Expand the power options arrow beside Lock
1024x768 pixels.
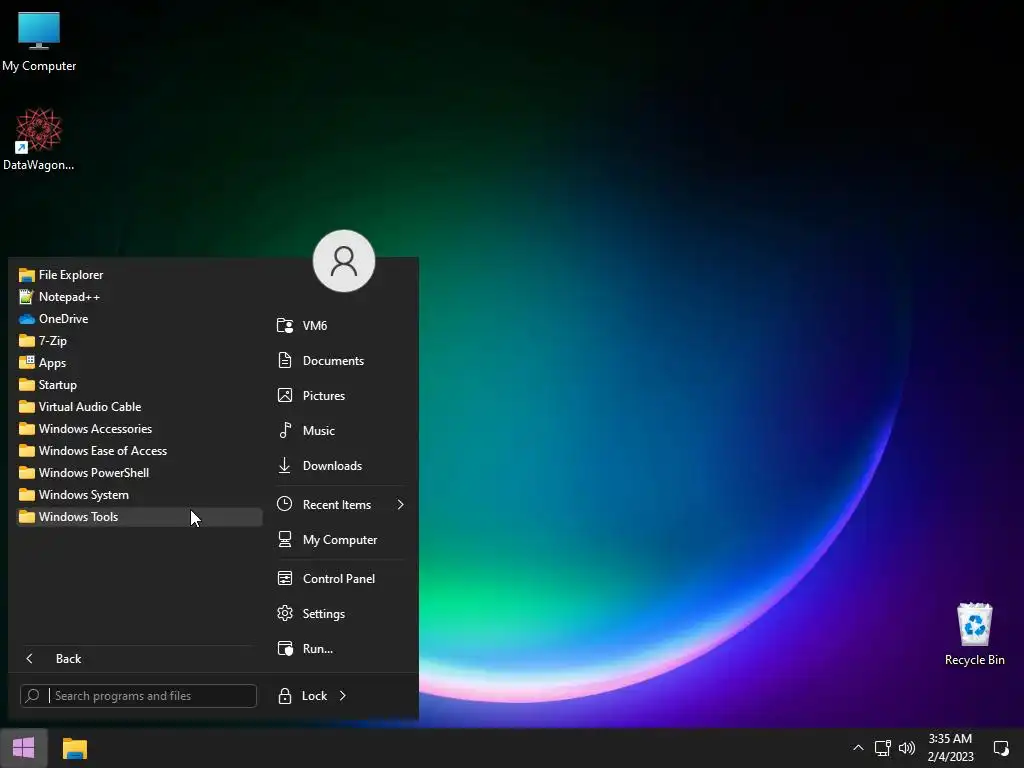click(x=343, y=696)
